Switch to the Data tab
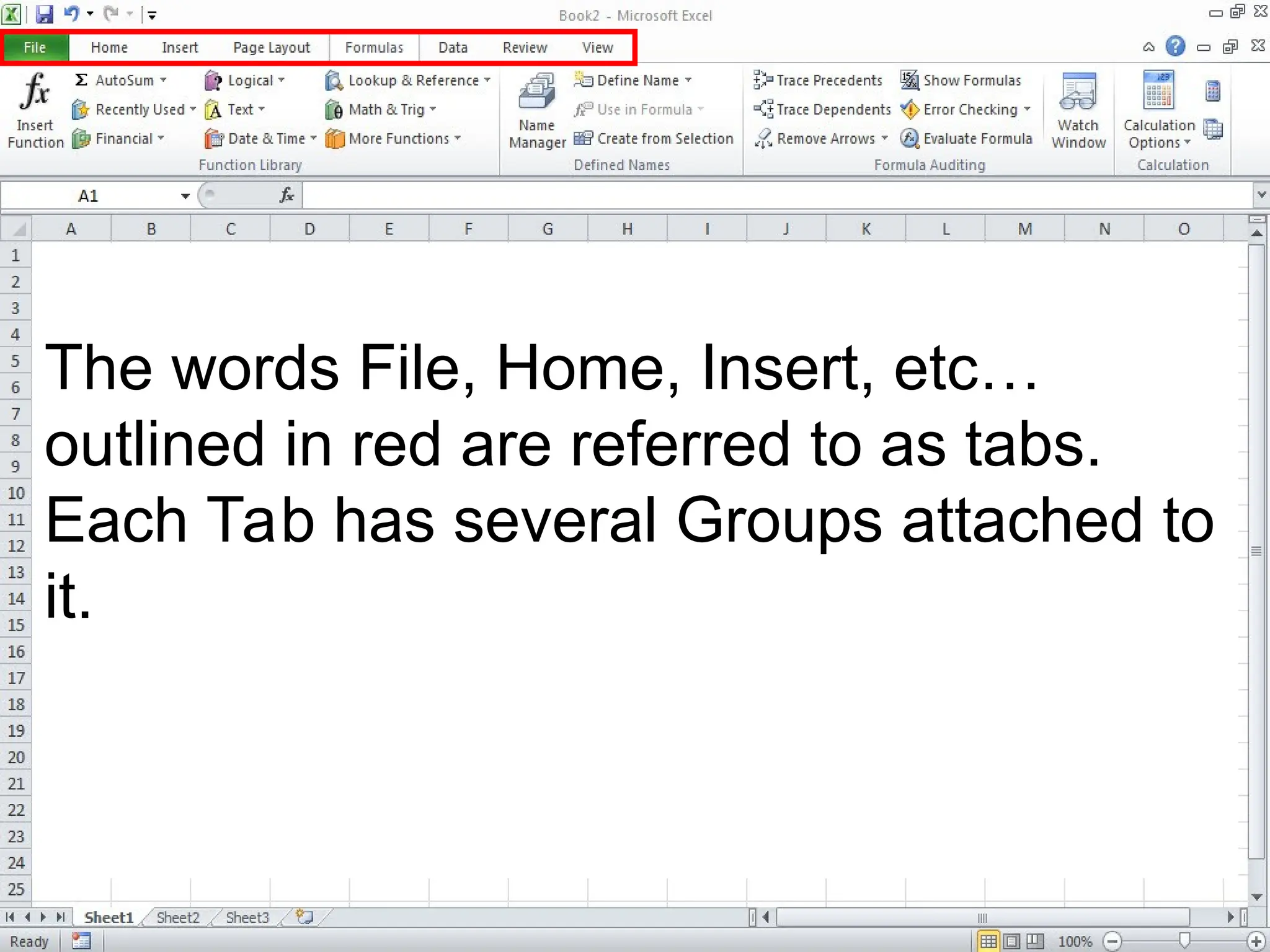This screenshot has width=1270, height=952. 453,48
